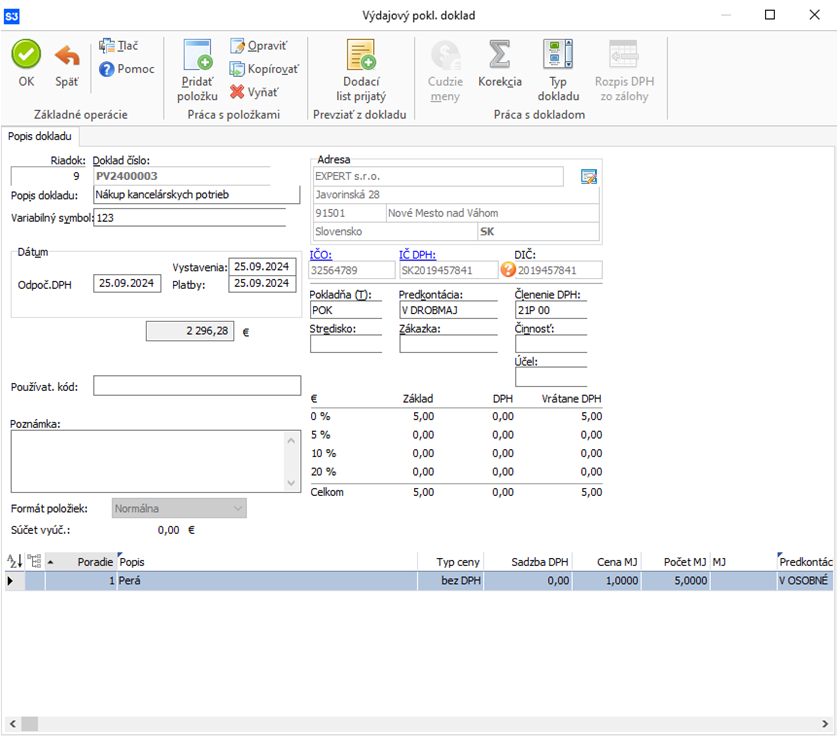Open Pomoc help
The height and width of the screenshot is (737, 838).
pos(127,69)
